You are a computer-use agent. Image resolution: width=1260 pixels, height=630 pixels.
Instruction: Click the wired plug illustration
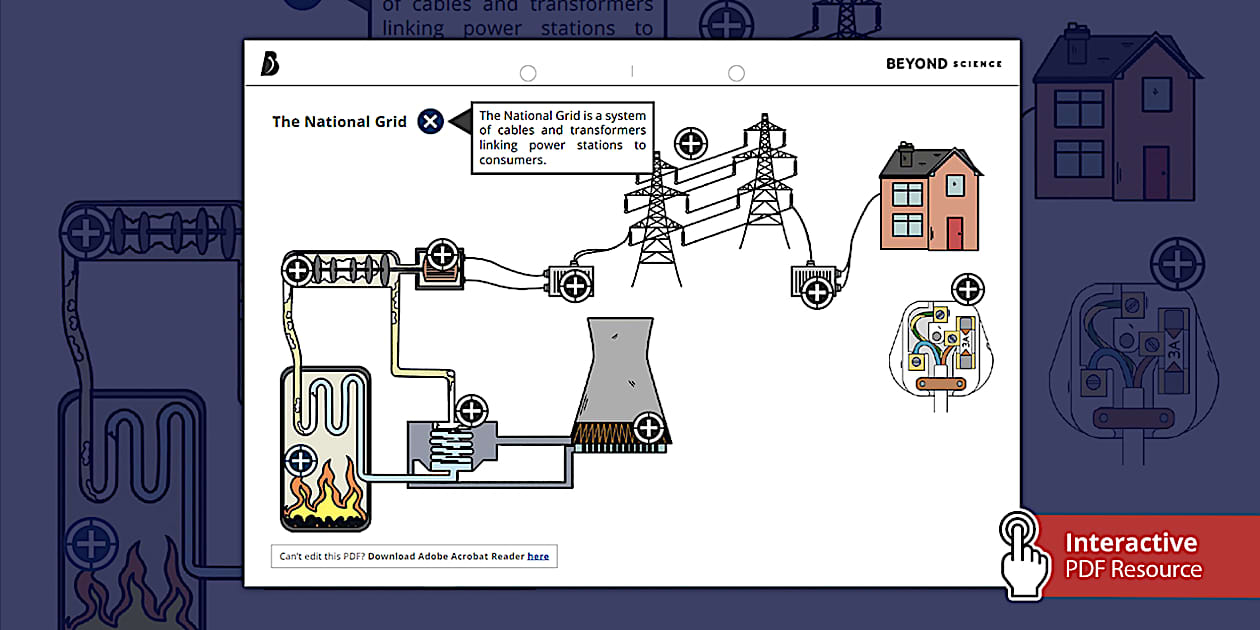pos(938,350)
